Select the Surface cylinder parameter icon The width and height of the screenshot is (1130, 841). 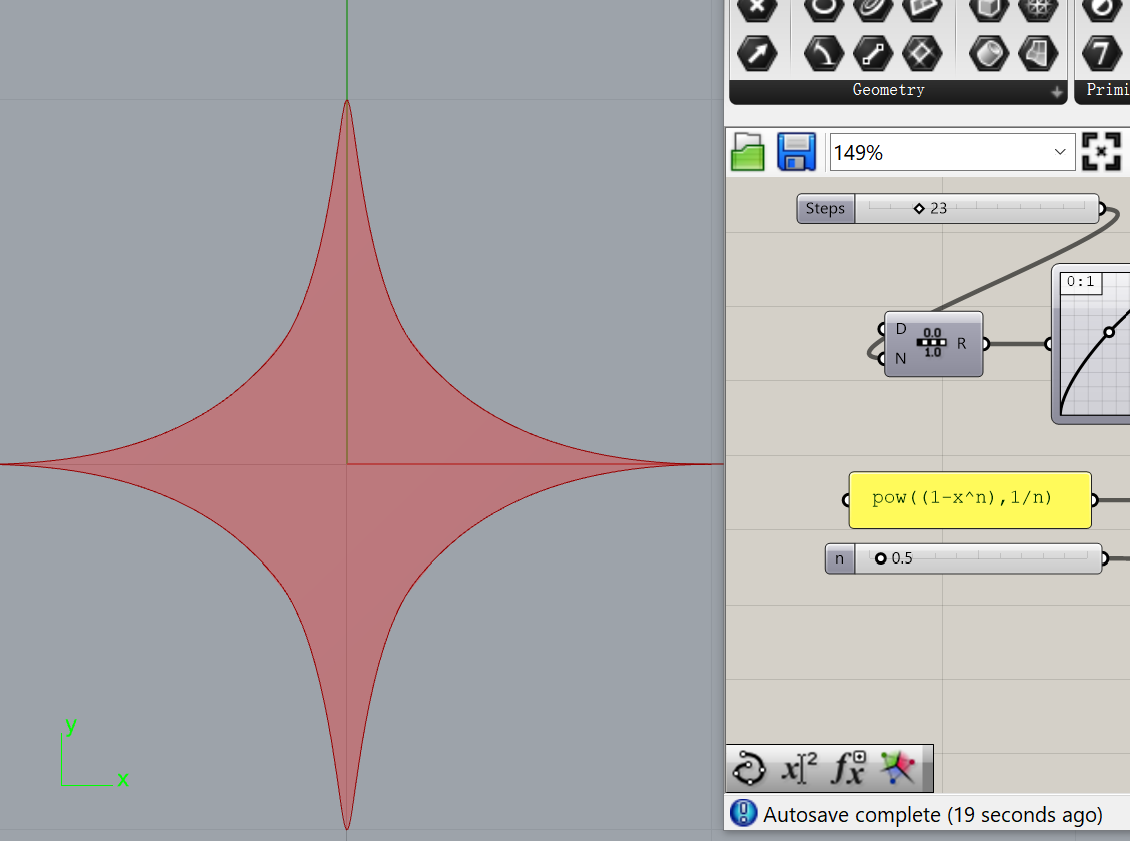pyautogui.click(x=989, y=53)
